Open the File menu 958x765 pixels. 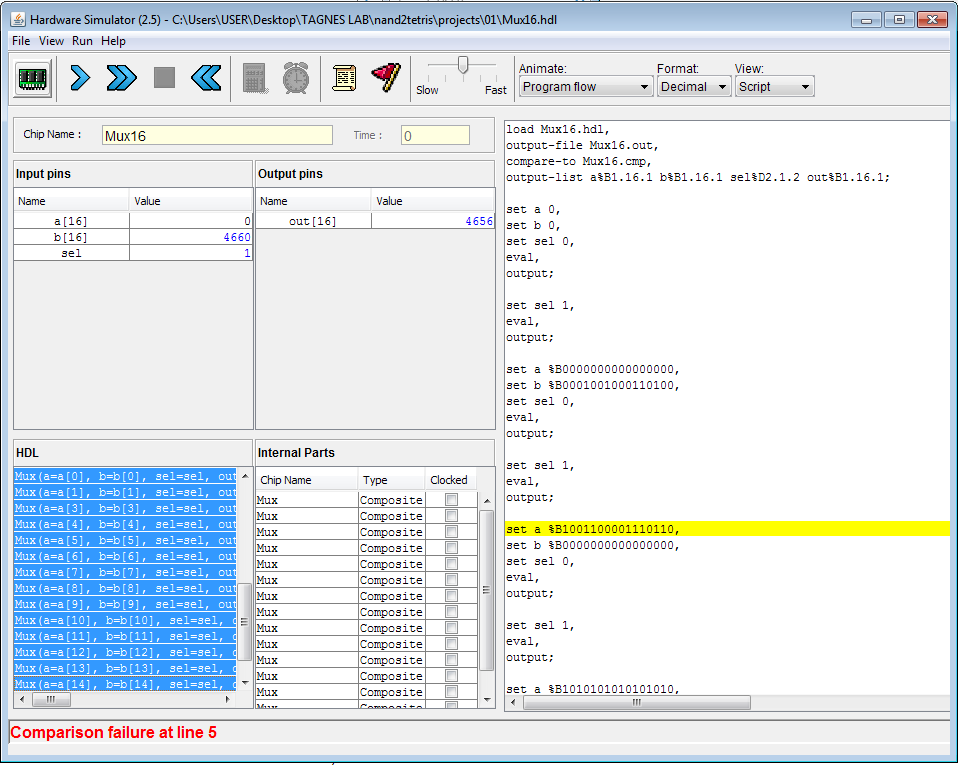(x=21, y=41)
